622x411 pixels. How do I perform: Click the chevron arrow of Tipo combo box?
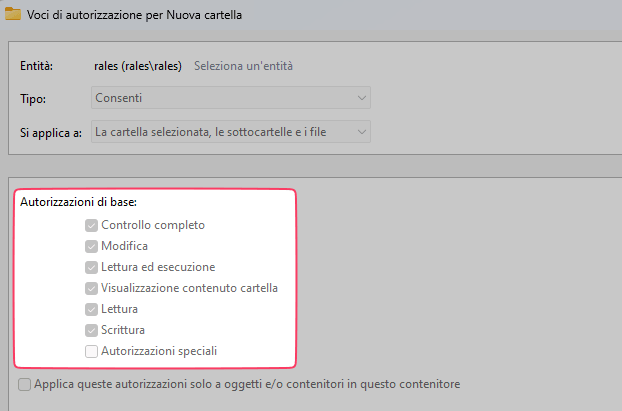361,98
